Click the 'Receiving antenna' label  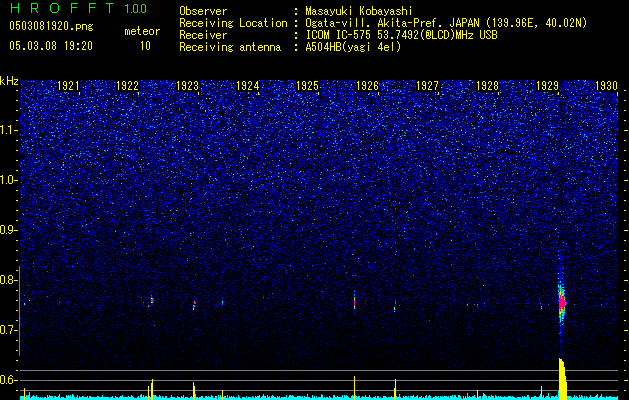click(x=230, y=47)
